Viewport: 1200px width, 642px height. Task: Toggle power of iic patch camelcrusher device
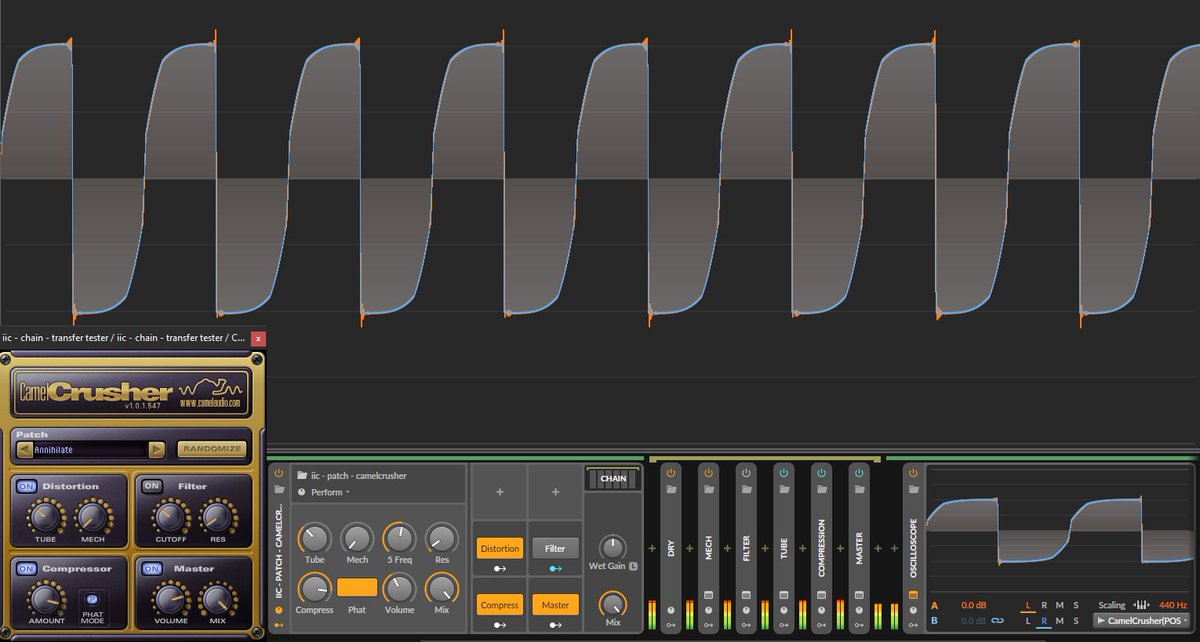pyautogui.click(x=279, y=473)
